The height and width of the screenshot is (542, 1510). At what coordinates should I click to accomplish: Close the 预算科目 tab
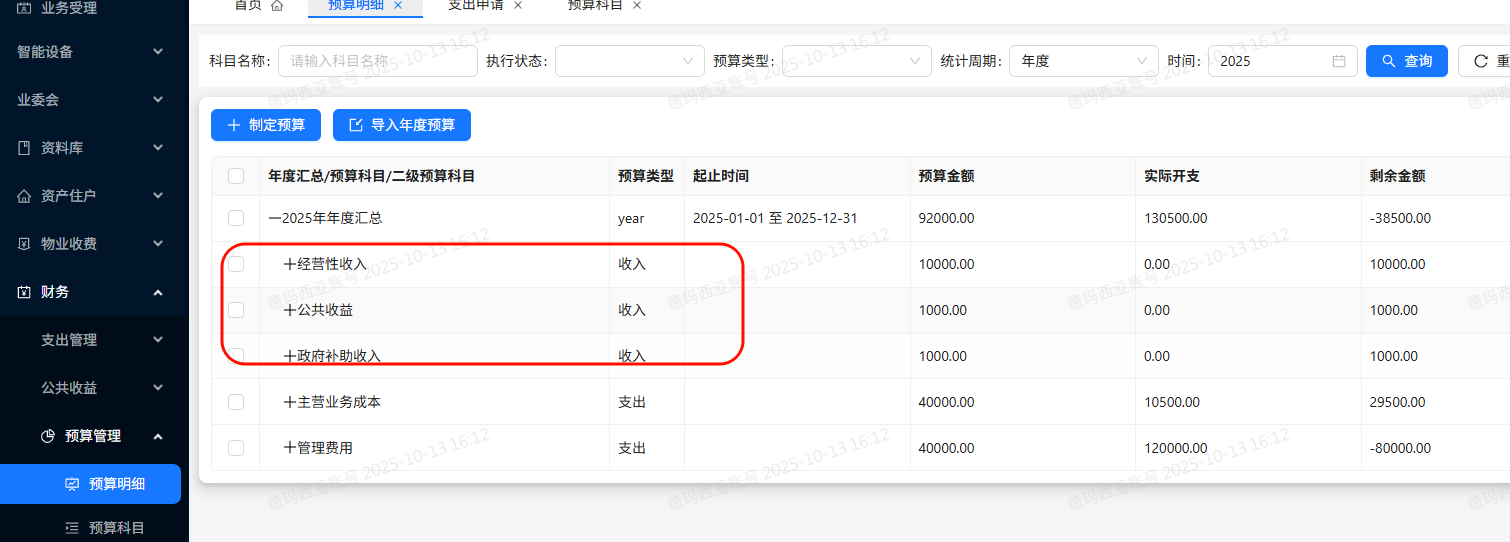(x=637, y=5)
